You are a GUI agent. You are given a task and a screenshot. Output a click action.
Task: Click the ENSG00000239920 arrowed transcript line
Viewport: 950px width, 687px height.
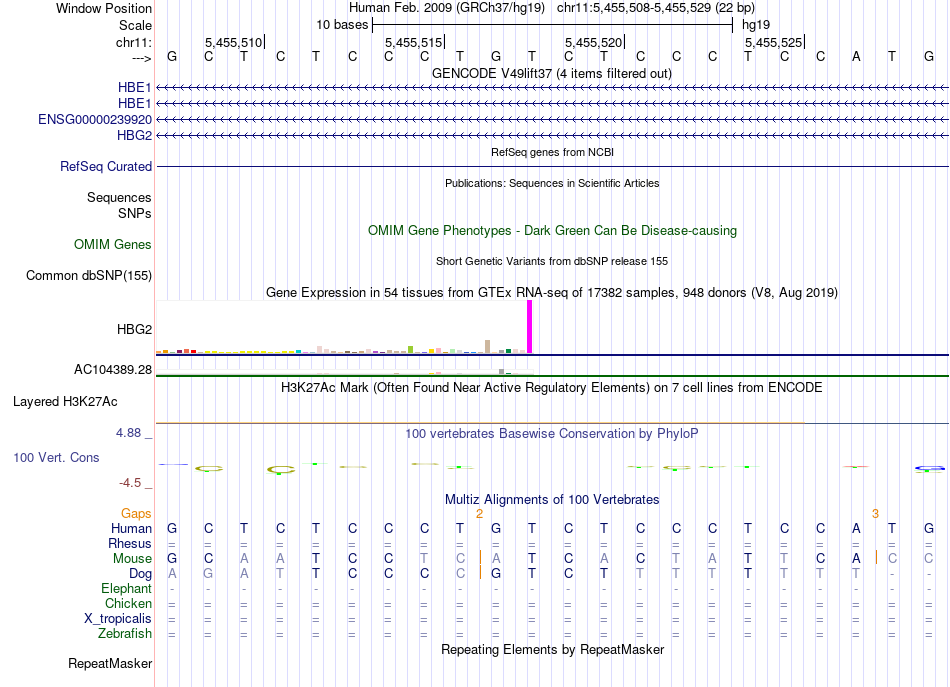553,119
